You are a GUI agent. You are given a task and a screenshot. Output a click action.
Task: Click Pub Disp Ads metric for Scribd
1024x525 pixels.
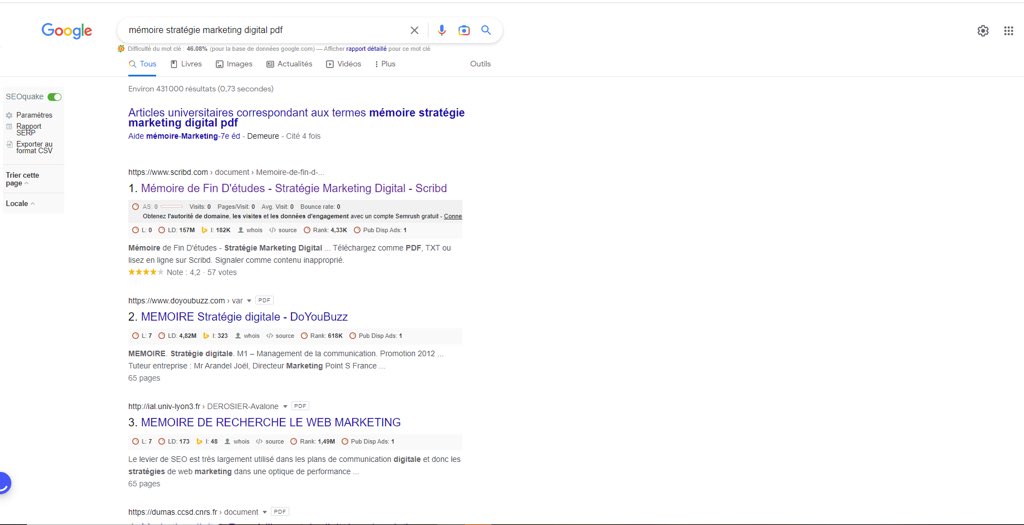click(x=380, y=230)
